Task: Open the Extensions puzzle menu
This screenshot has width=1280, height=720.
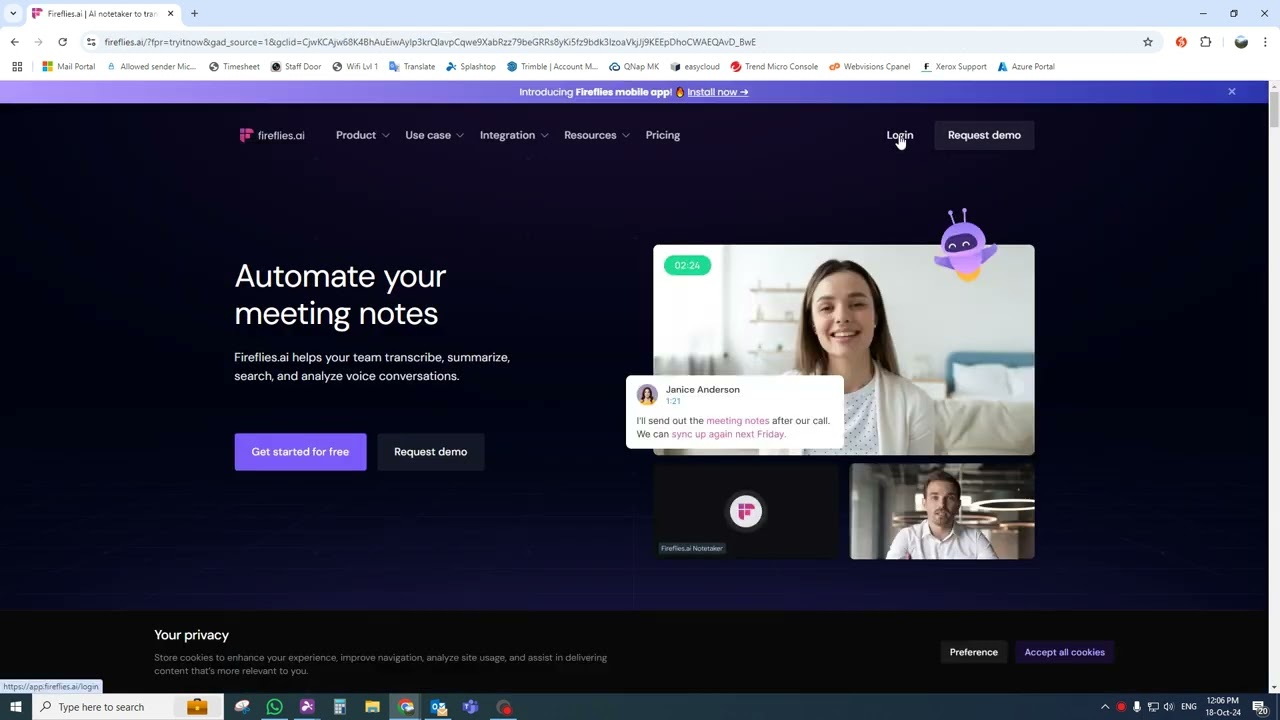Action: (1205, 42)
